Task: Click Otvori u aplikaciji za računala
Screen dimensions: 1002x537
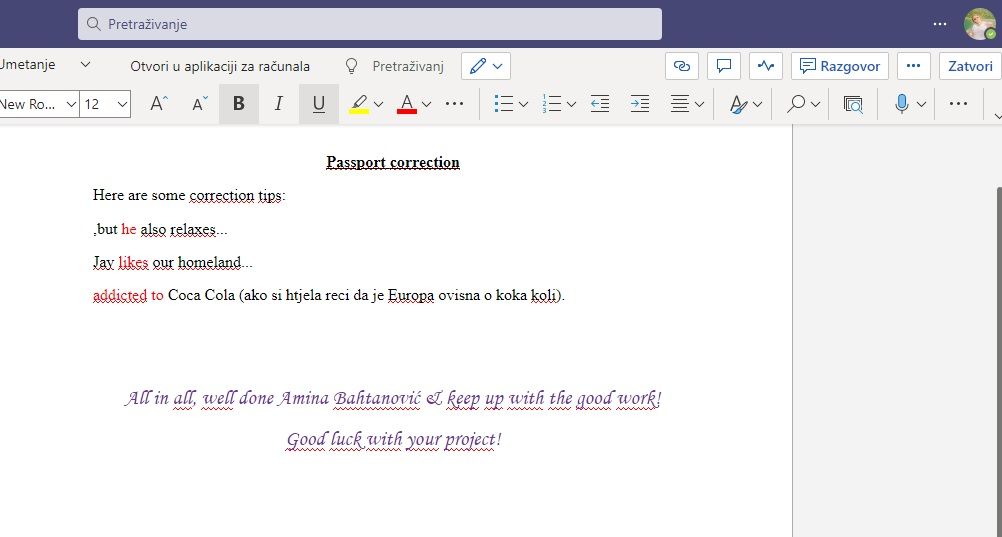Action: pos(220,66)
